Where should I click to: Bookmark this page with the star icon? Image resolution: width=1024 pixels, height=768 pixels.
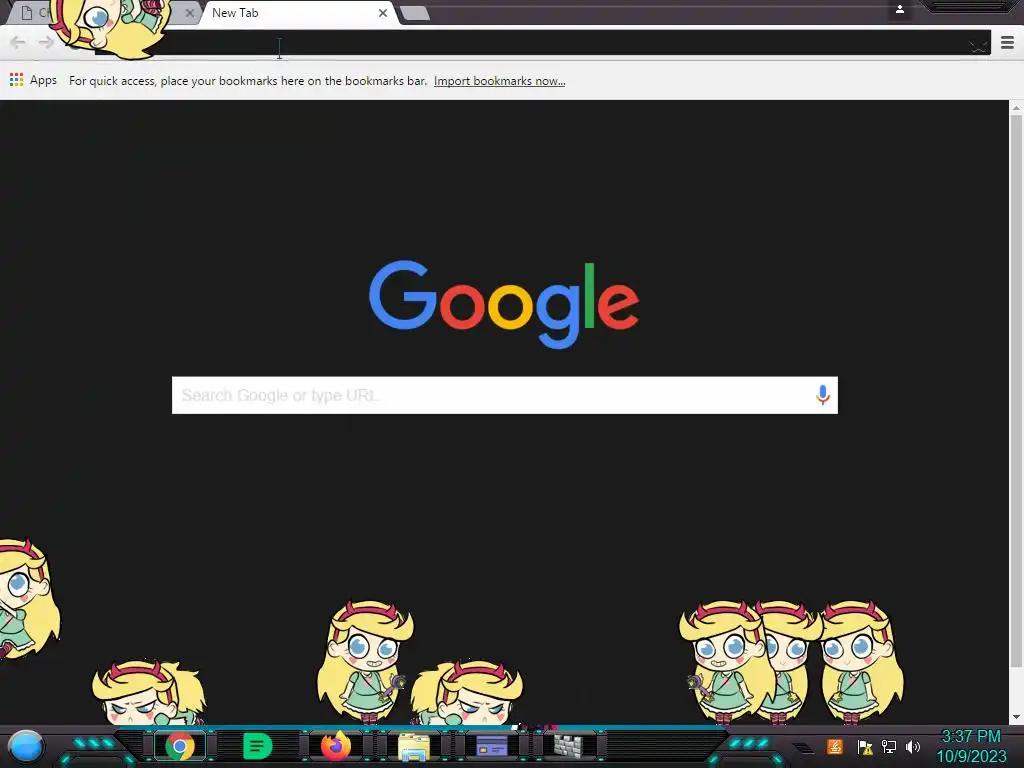pyautogui.click(x=978, y=45)
